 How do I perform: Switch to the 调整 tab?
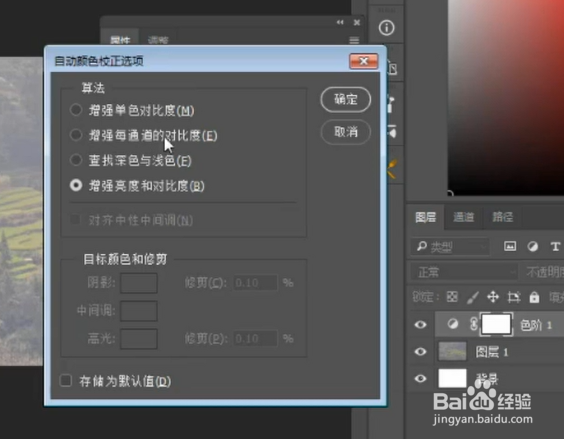[158, 40]
